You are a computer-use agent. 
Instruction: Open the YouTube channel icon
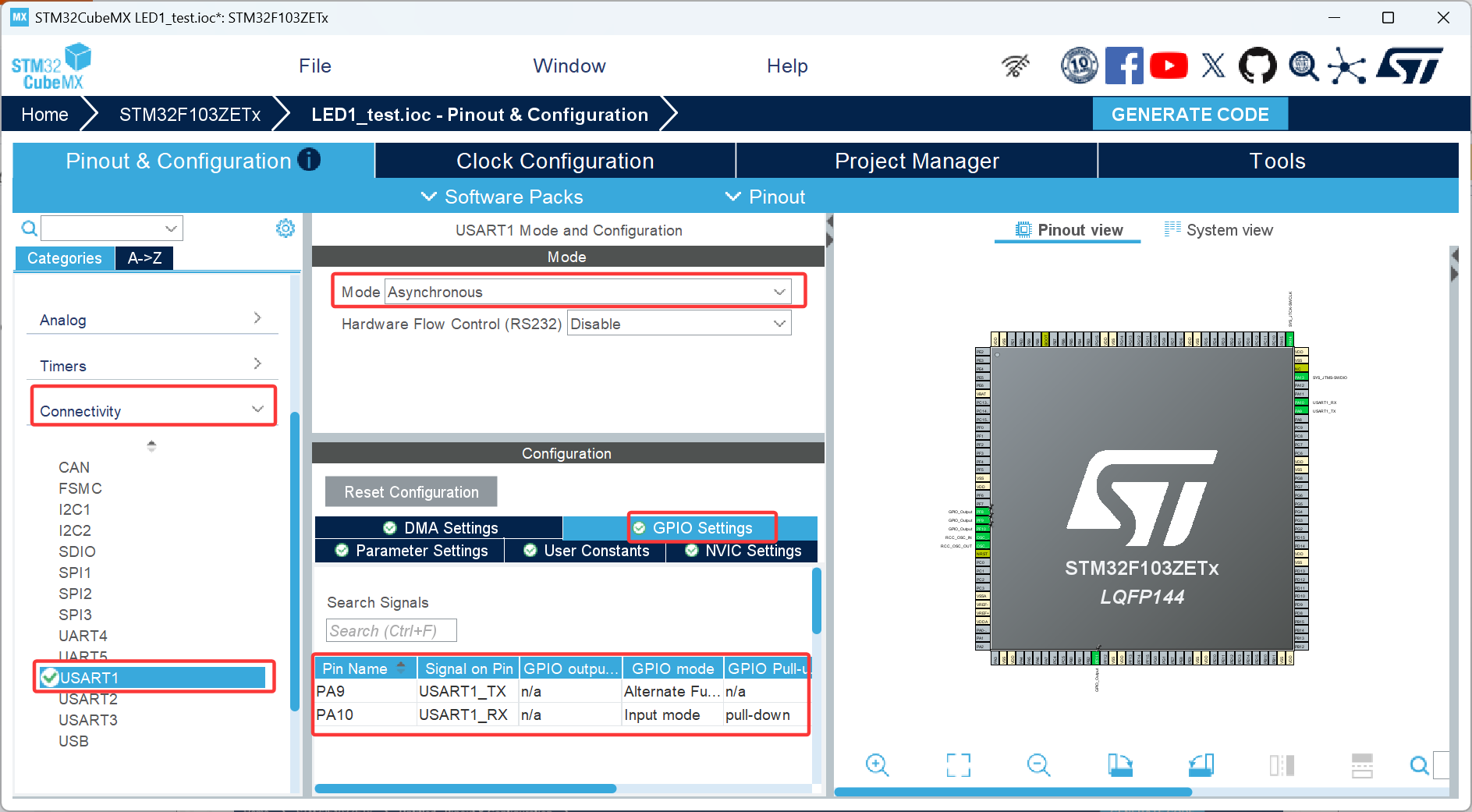pos(1169,66)
